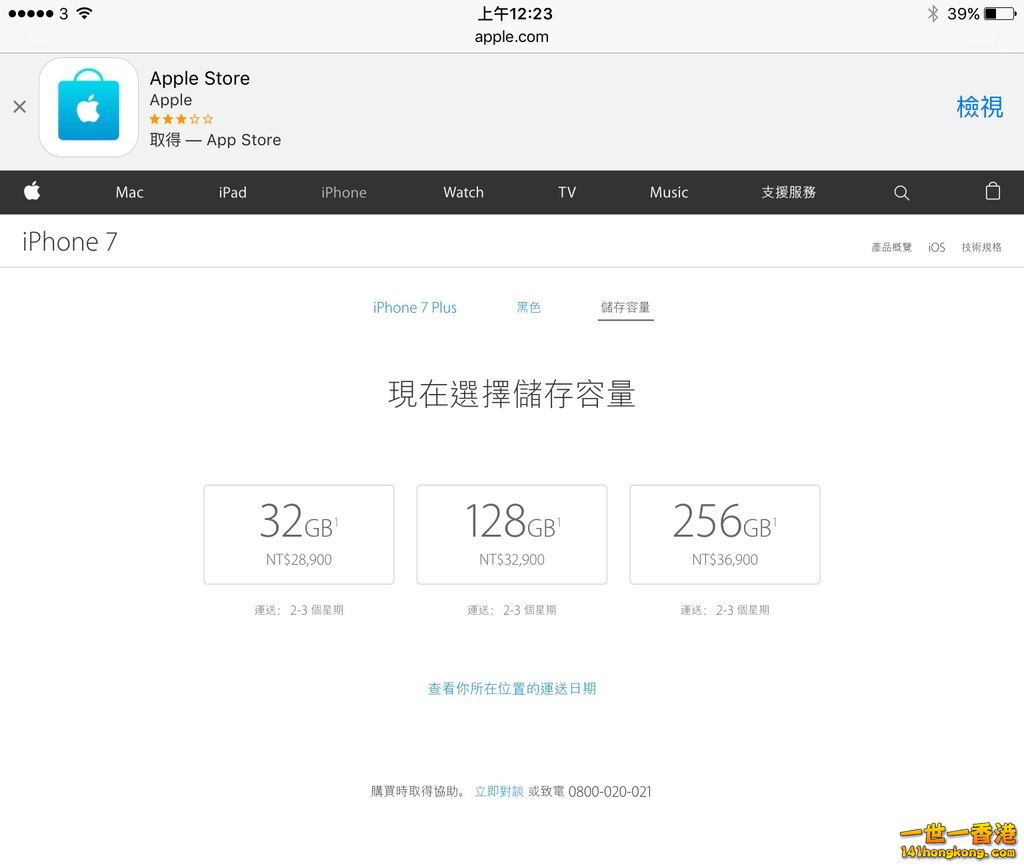Tap the Apple Store app icon
Screen dimensions: 1024x866
pos(88,107)
